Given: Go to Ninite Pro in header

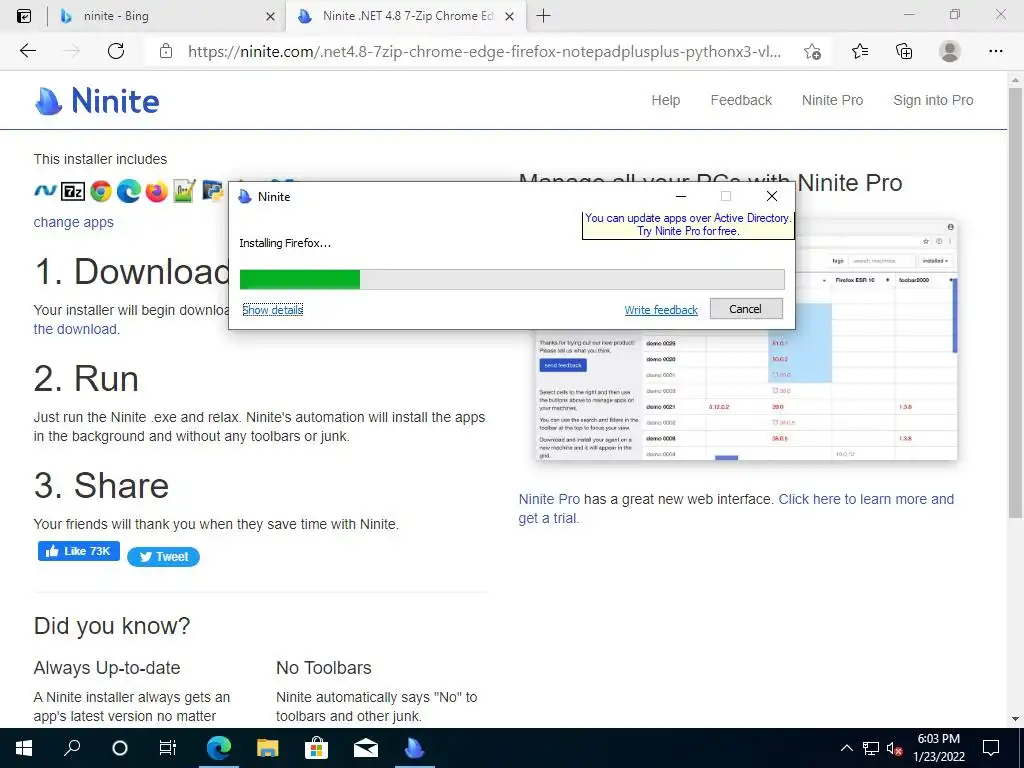Looking at the screenshot, I should tap(832, 100).
